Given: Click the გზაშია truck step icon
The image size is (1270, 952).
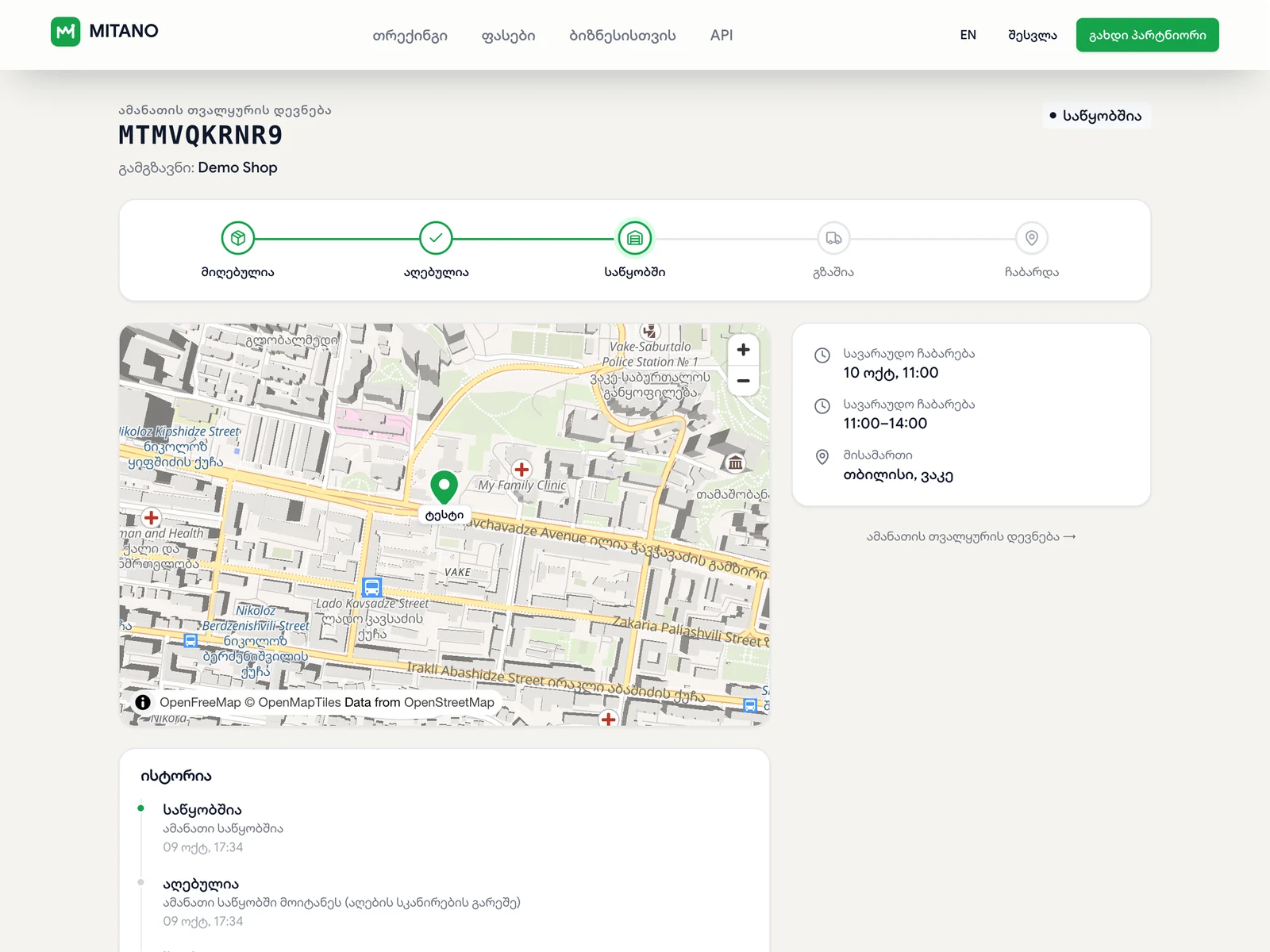Looking at the screenshot, I should 833,238.
